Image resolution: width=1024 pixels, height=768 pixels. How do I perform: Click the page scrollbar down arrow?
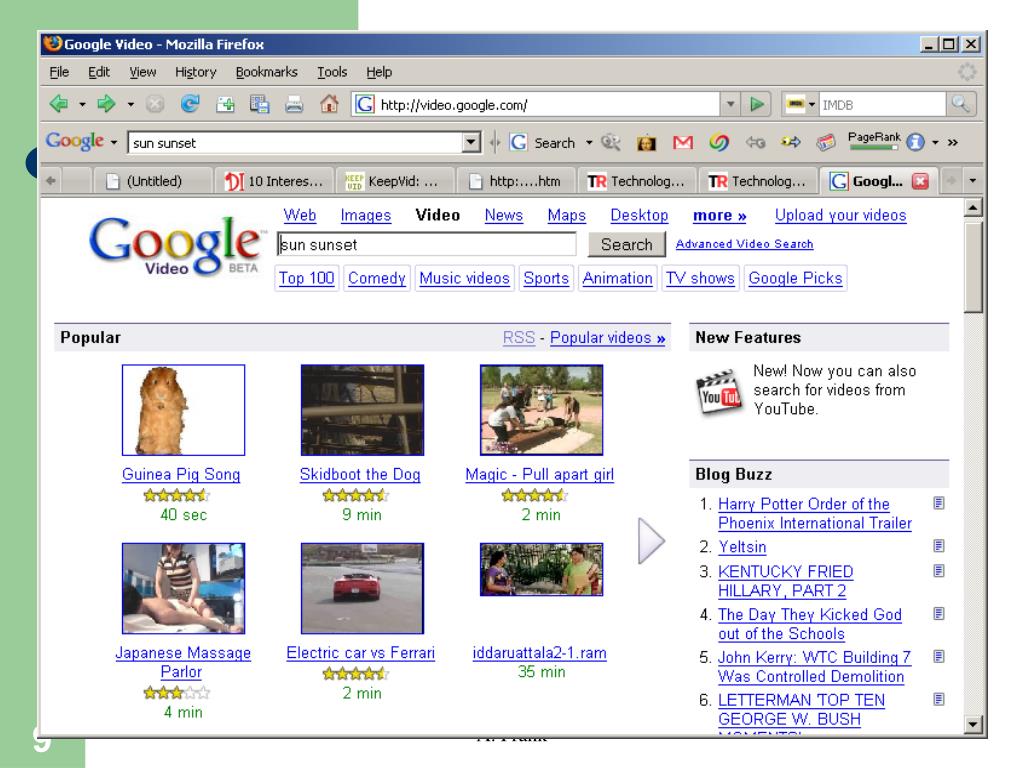973,724
